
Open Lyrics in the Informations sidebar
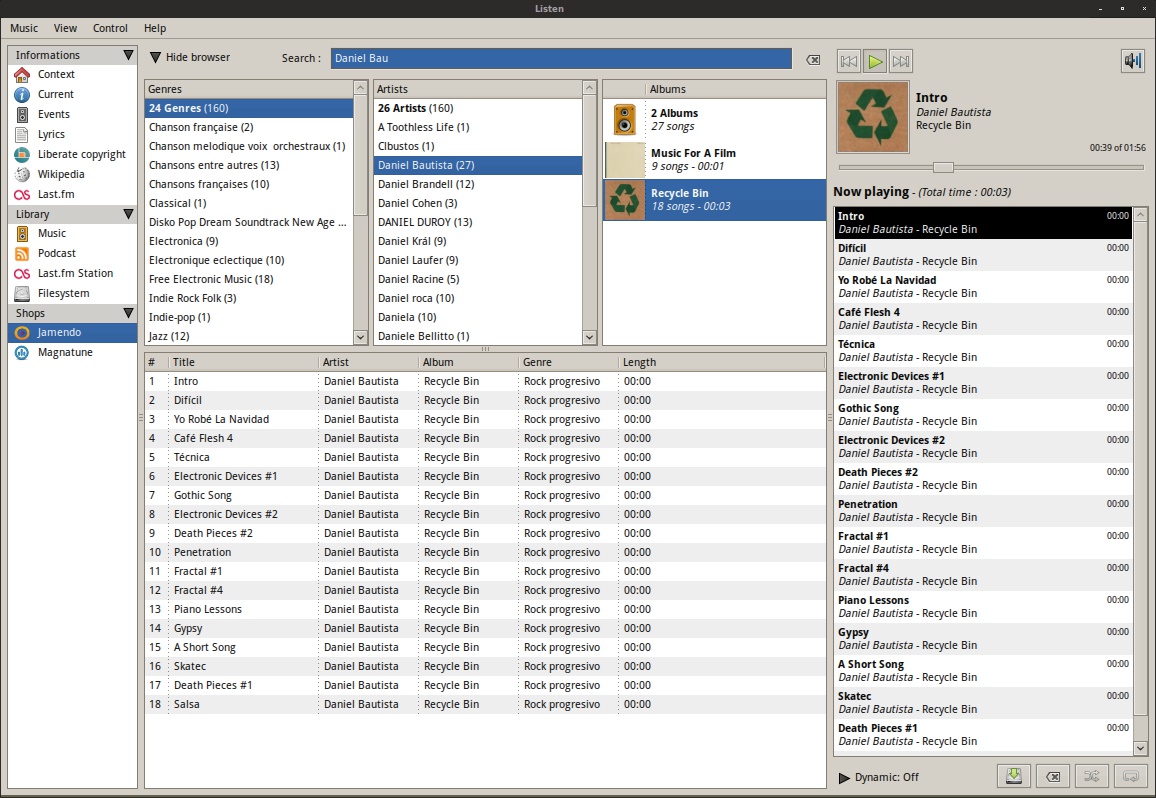(51, 134)
